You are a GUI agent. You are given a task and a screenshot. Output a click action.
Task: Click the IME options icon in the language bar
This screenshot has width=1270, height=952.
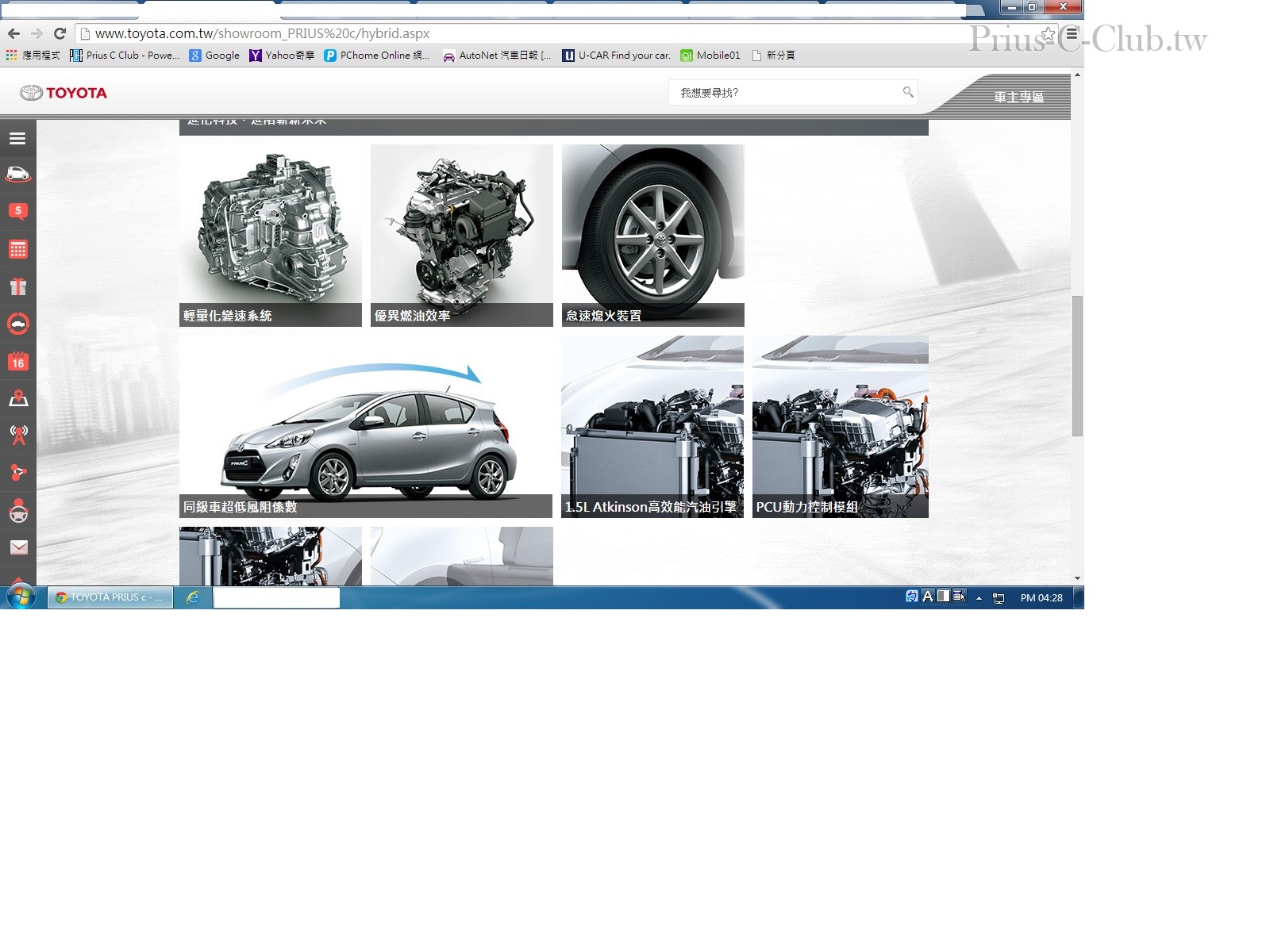click(x=959, y=596)
